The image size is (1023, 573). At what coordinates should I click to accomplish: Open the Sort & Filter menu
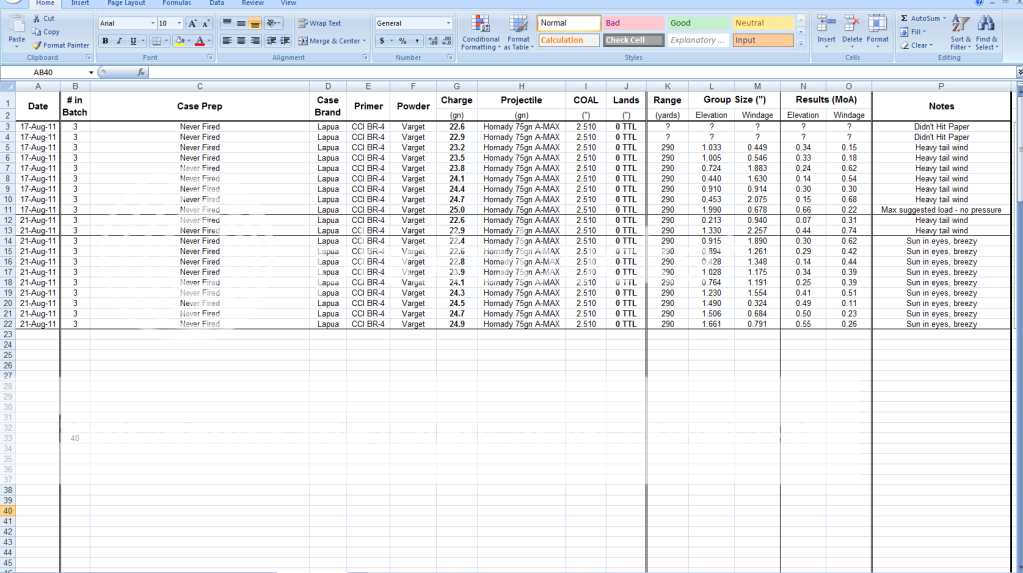960,33
